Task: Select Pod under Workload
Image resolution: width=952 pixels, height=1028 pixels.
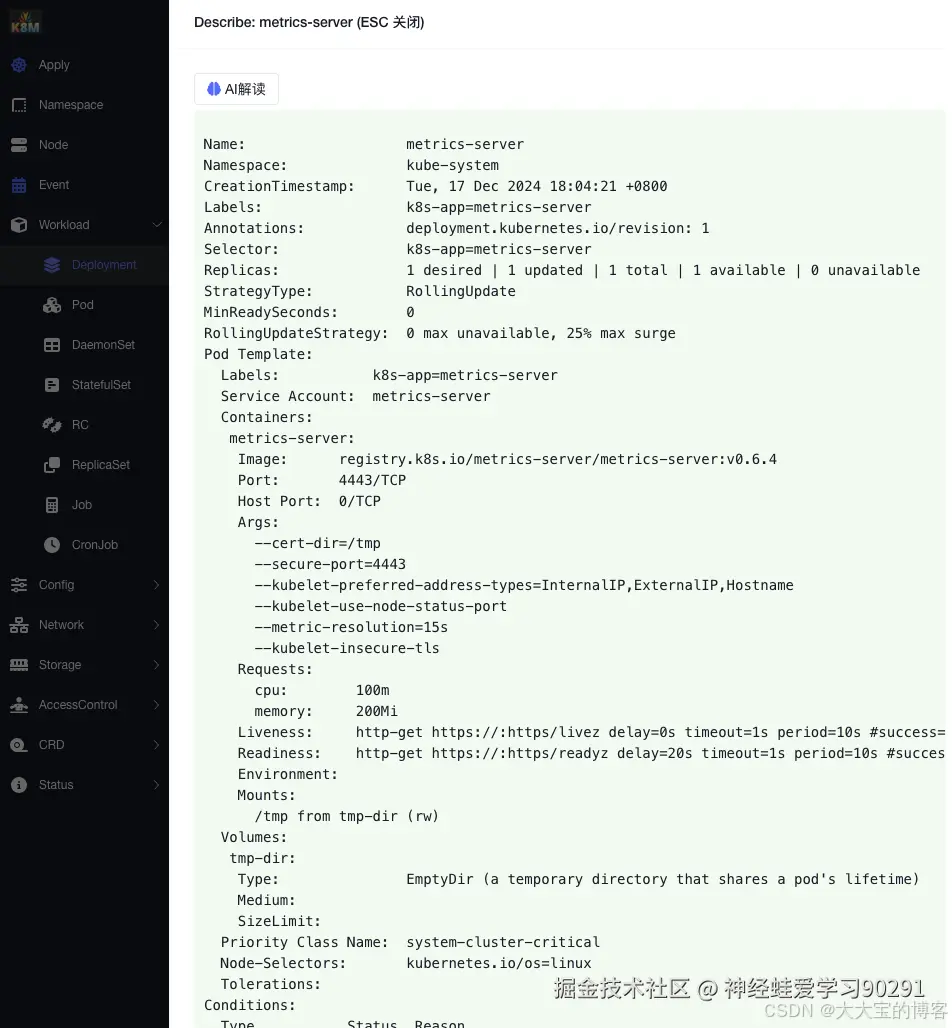Action: 83,305
